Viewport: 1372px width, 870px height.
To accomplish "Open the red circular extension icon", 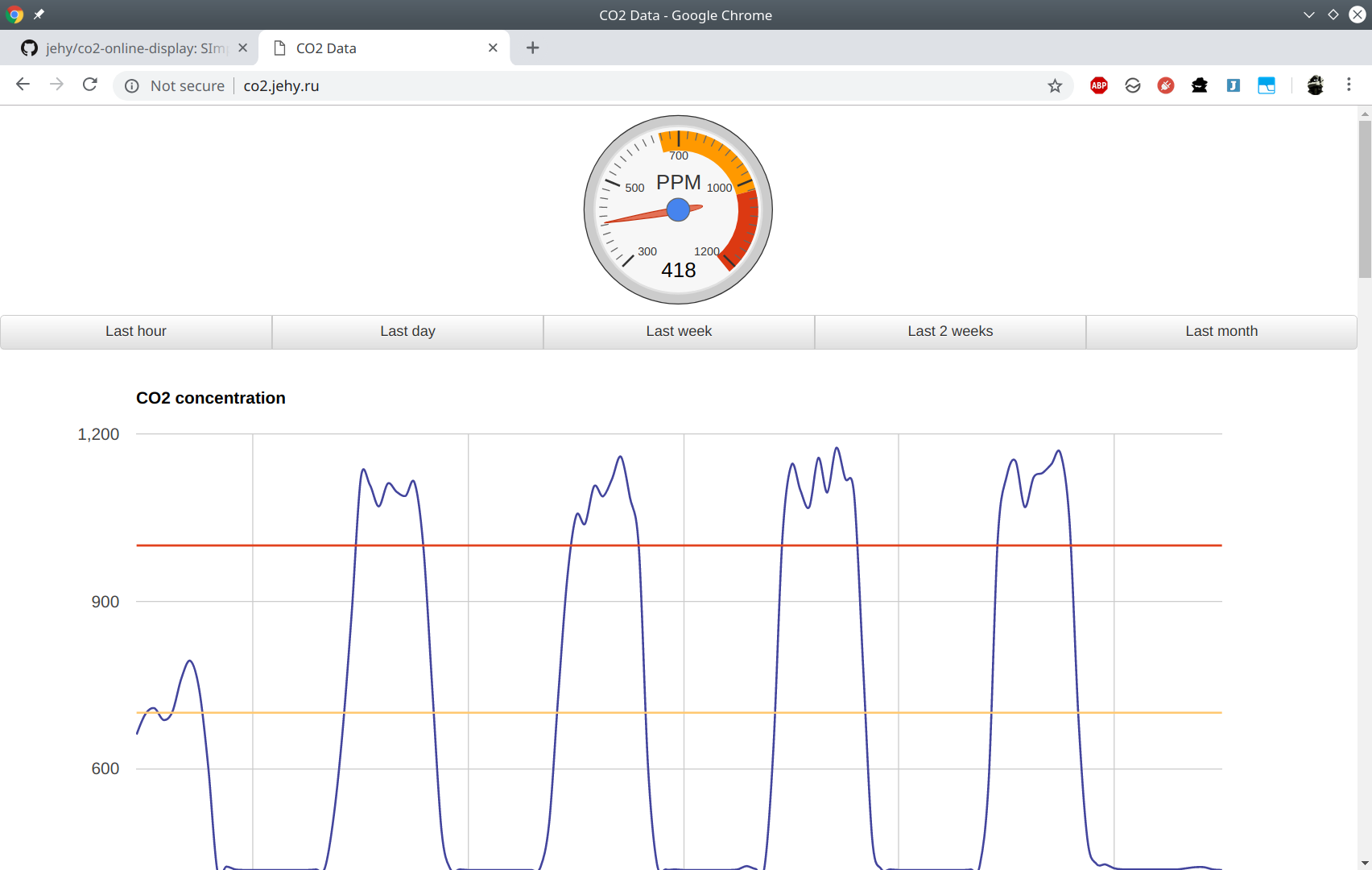I will (x=1166, y=85).
